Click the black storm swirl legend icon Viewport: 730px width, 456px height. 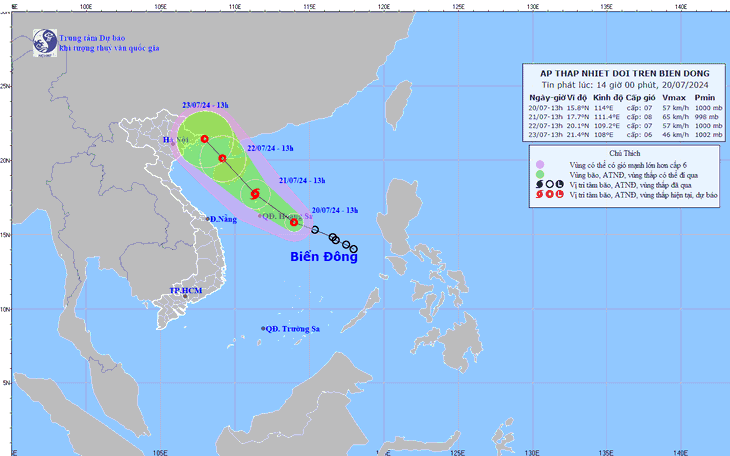click(x=540, y=185)
